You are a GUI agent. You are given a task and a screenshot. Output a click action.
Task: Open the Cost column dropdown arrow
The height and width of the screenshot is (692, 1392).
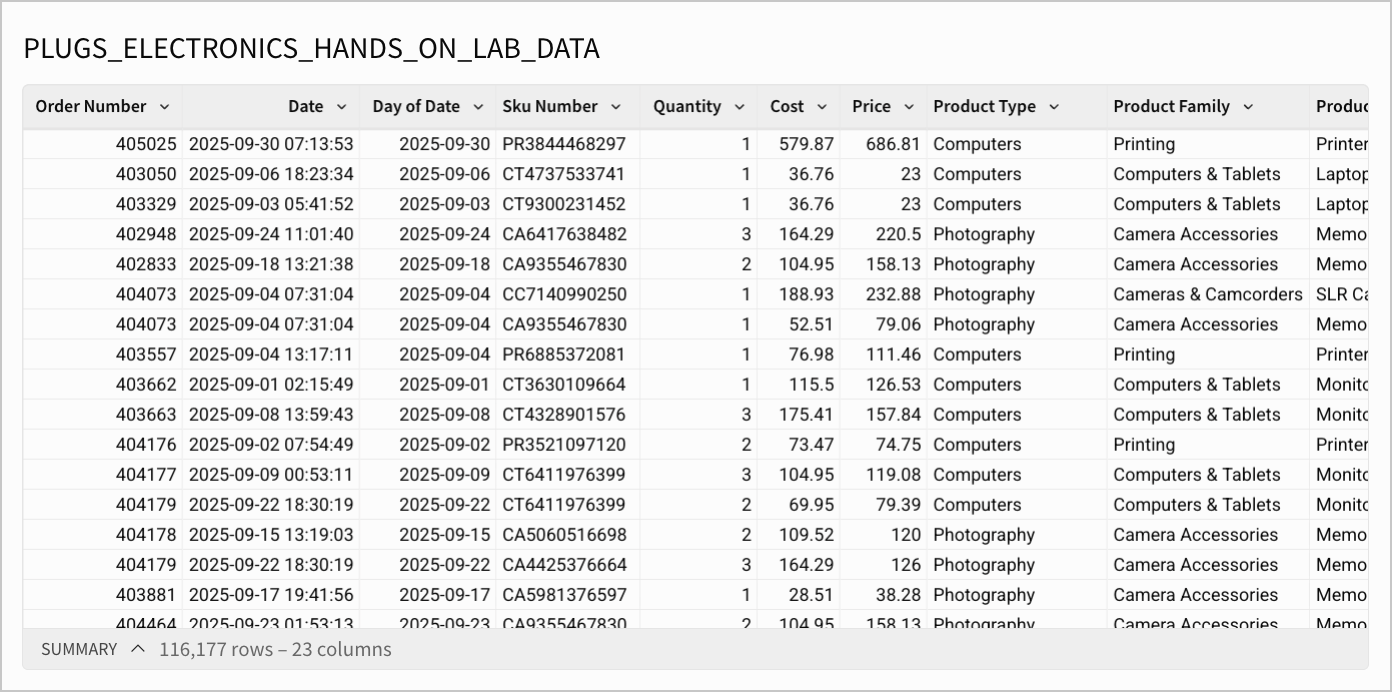point(822,106)
